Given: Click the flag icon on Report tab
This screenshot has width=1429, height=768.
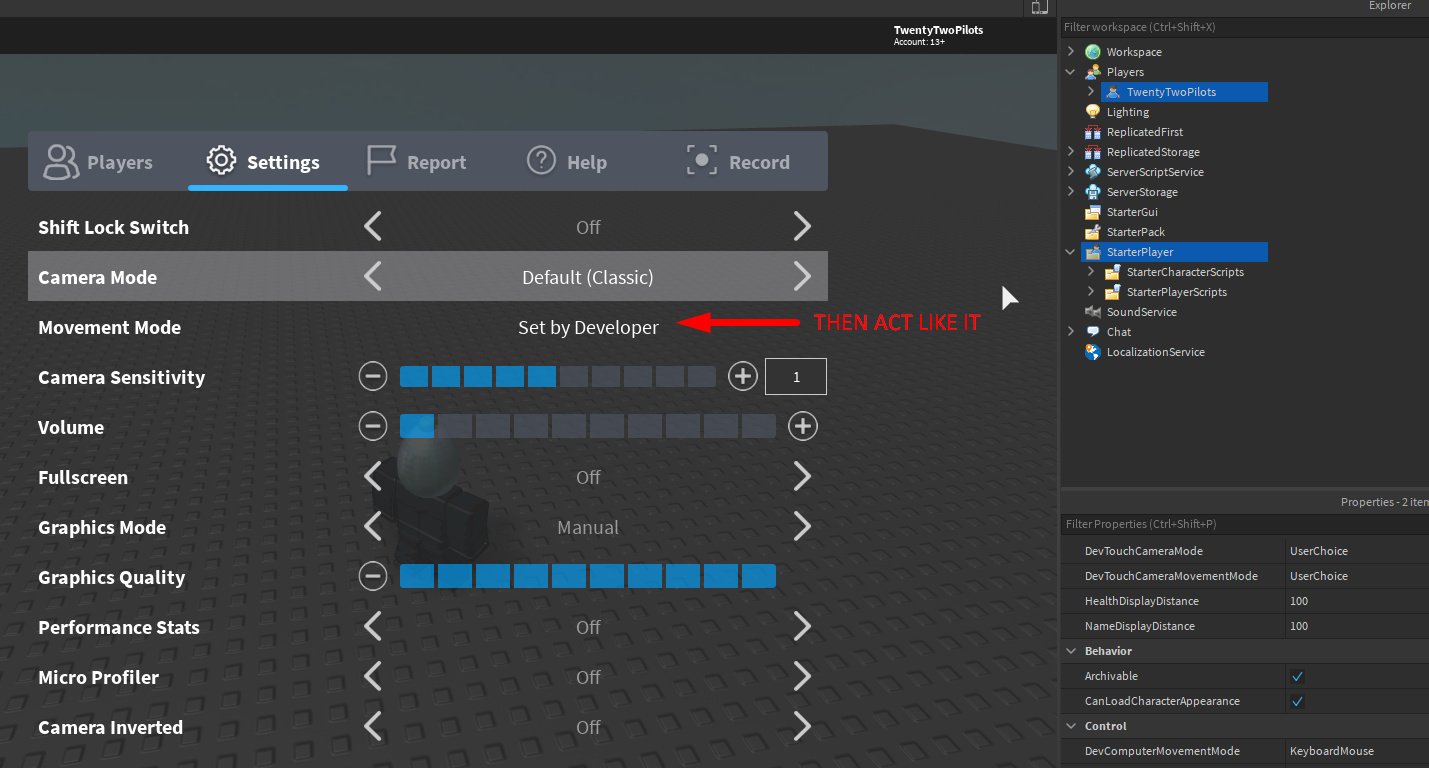Looking at the screenshot, I should [381, 160].
